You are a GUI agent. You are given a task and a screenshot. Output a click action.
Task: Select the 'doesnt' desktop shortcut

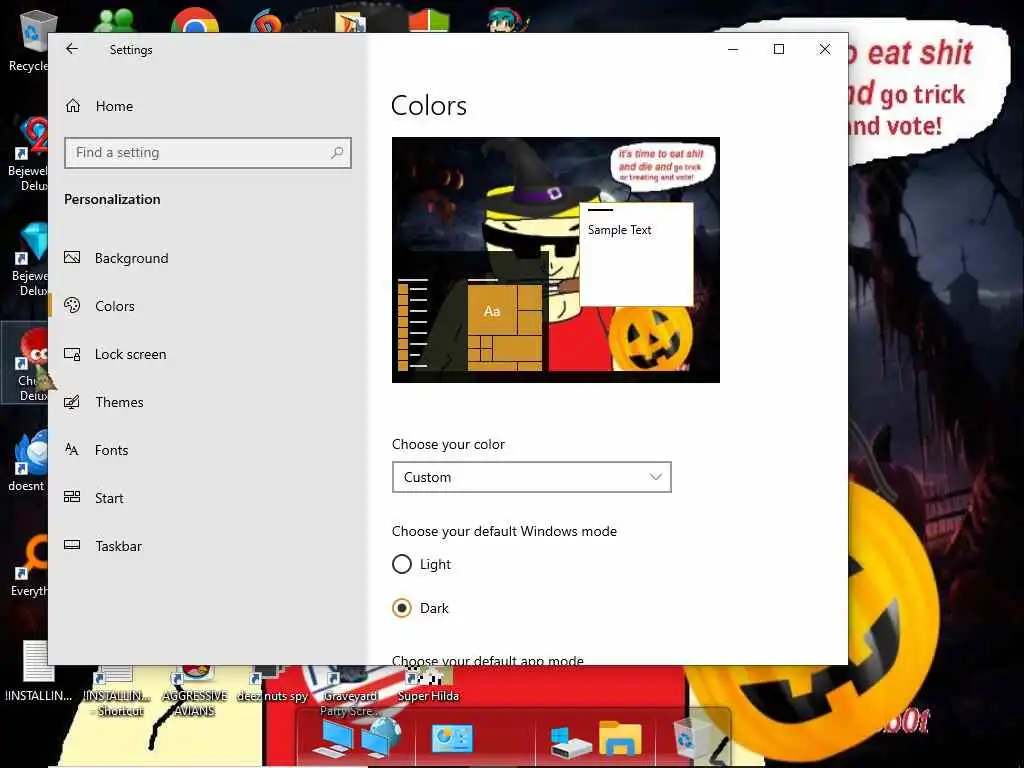(x=27, y=461)
